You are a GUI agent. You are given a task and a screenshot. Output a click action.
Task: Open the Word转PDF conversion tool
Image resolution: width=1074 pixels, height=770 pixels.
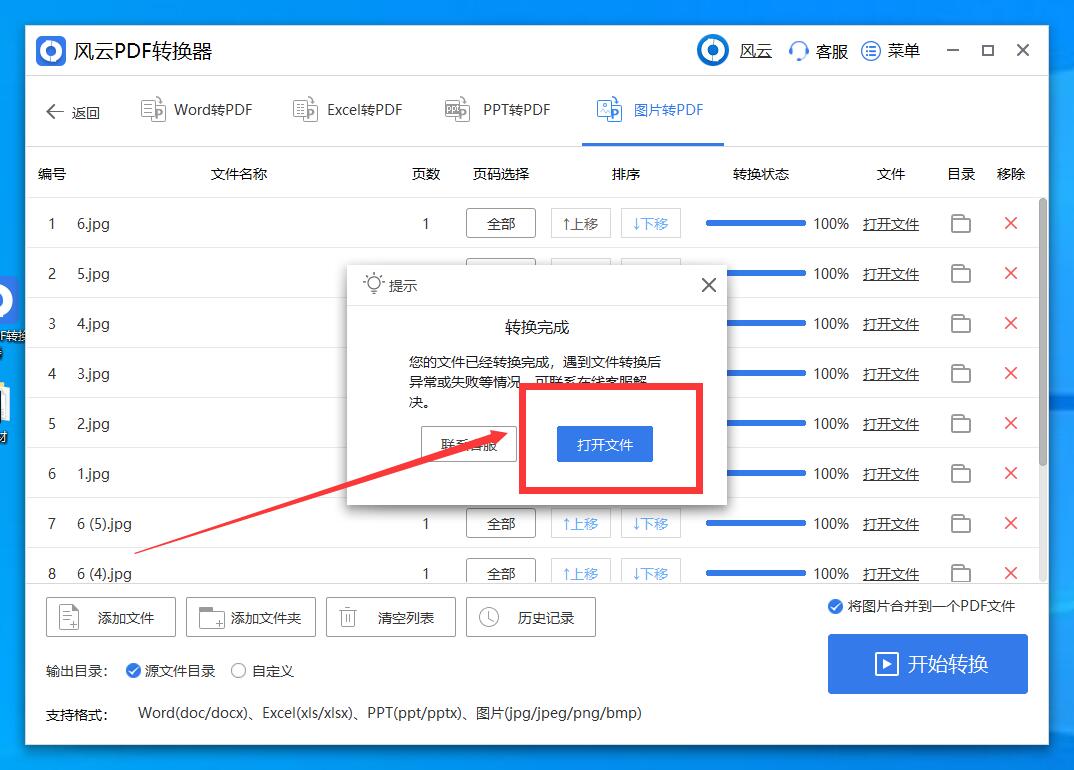click(x=196, y=110)
